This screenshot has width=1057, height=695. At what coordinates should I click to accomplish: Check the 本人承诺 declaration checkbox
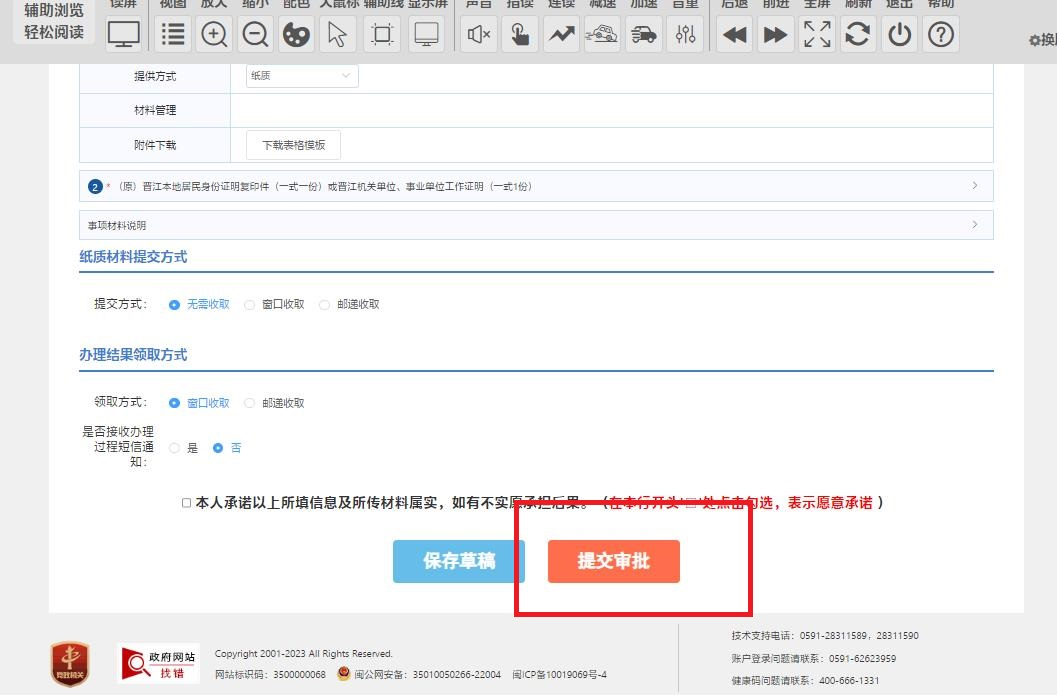(186, 503)
